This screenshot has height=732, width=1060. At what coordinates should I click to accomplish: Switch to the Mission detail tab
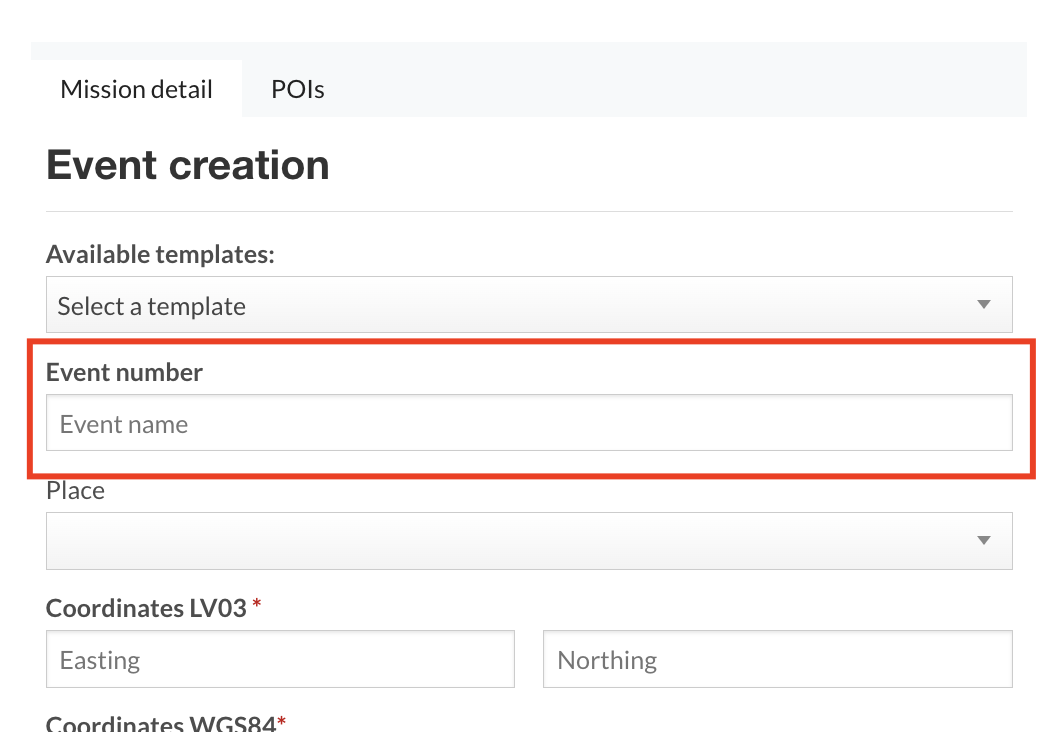tap(137, 89)
